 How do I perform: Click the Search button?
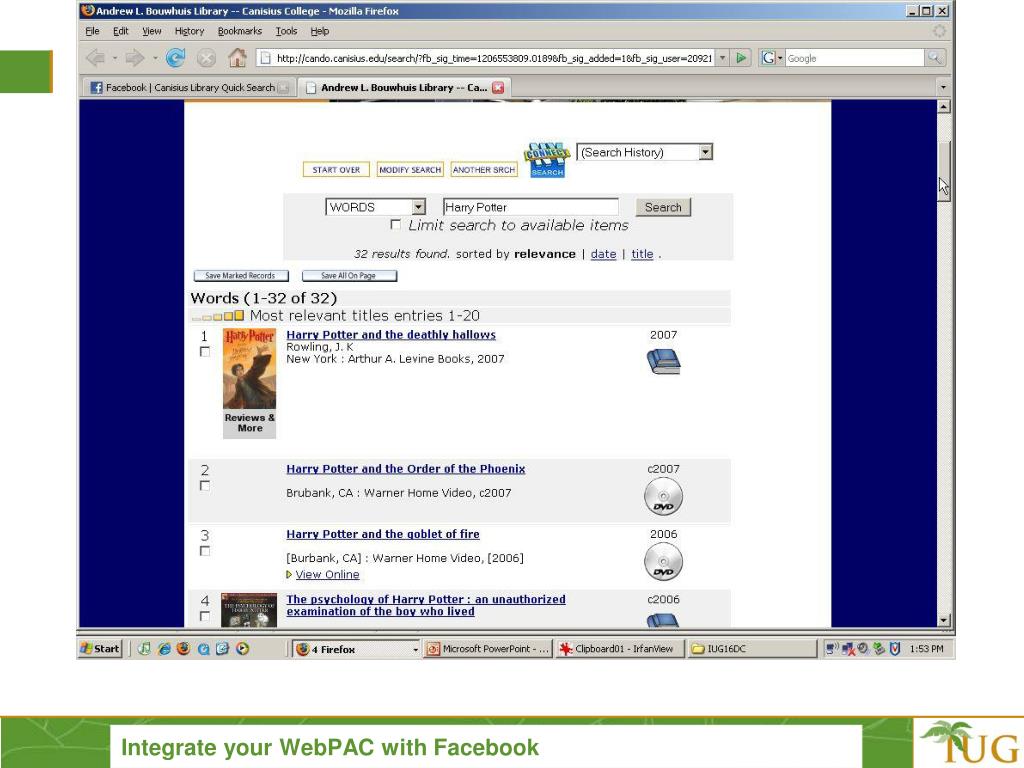pos(663,207)
